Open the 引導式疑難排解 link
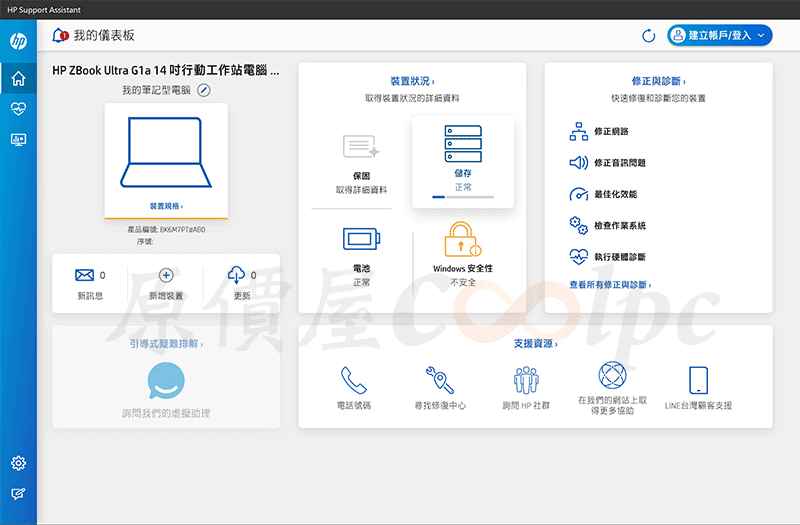This screenshot has width=800, height=525. 166,344
